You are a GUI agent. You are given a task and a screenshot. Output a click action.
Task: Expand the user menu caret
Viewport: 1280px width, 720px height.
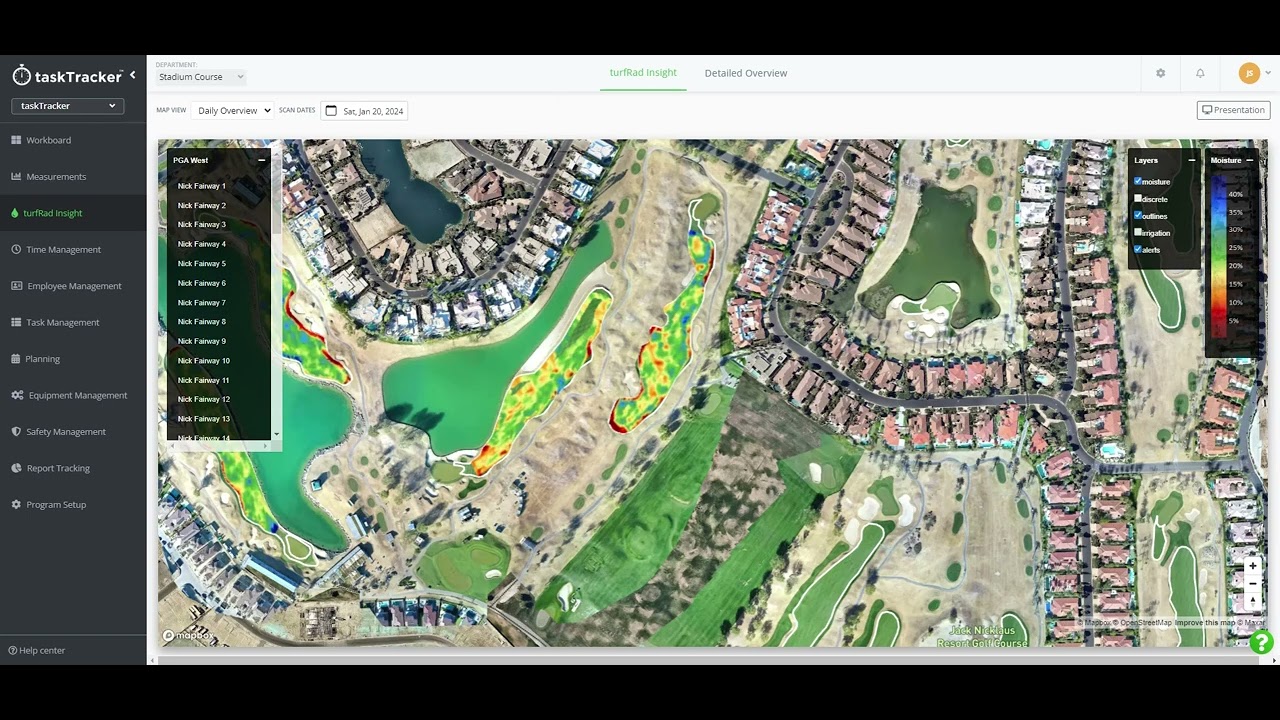tap(1268, 73)
